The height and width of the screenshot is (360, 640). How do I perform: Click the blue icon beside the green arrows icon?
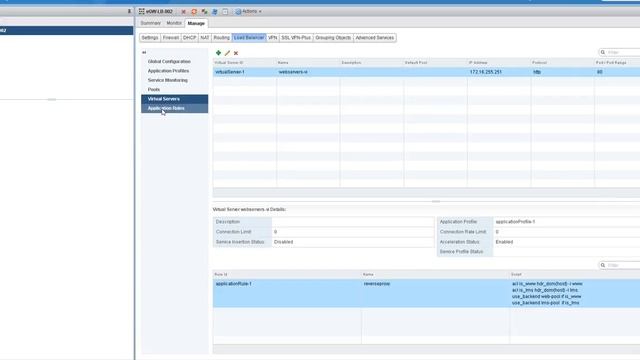pos(215,12)
